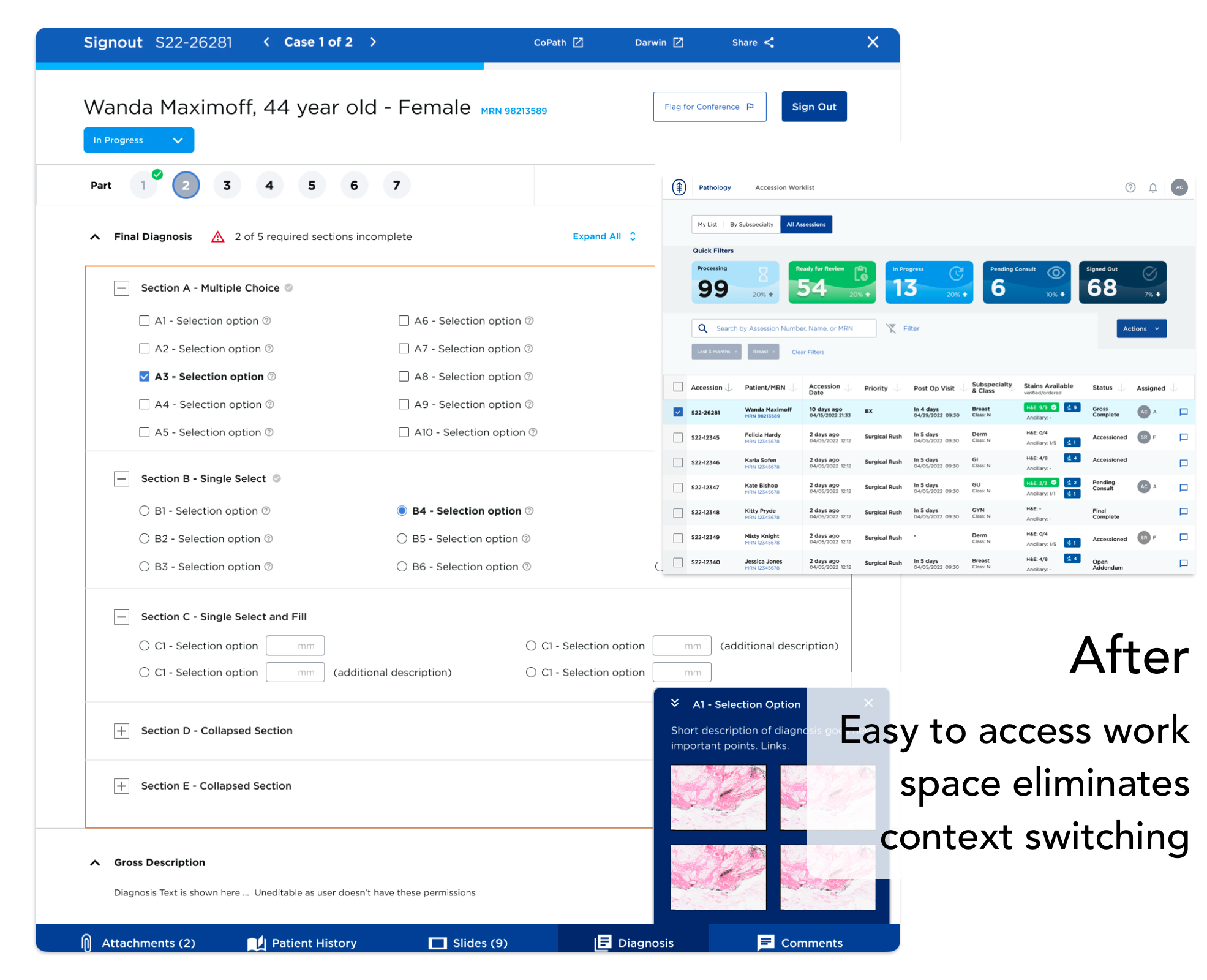Open the CoPath external link icon
The image size is (1207, 980).
pyautogui.click(x=578, y=42)
